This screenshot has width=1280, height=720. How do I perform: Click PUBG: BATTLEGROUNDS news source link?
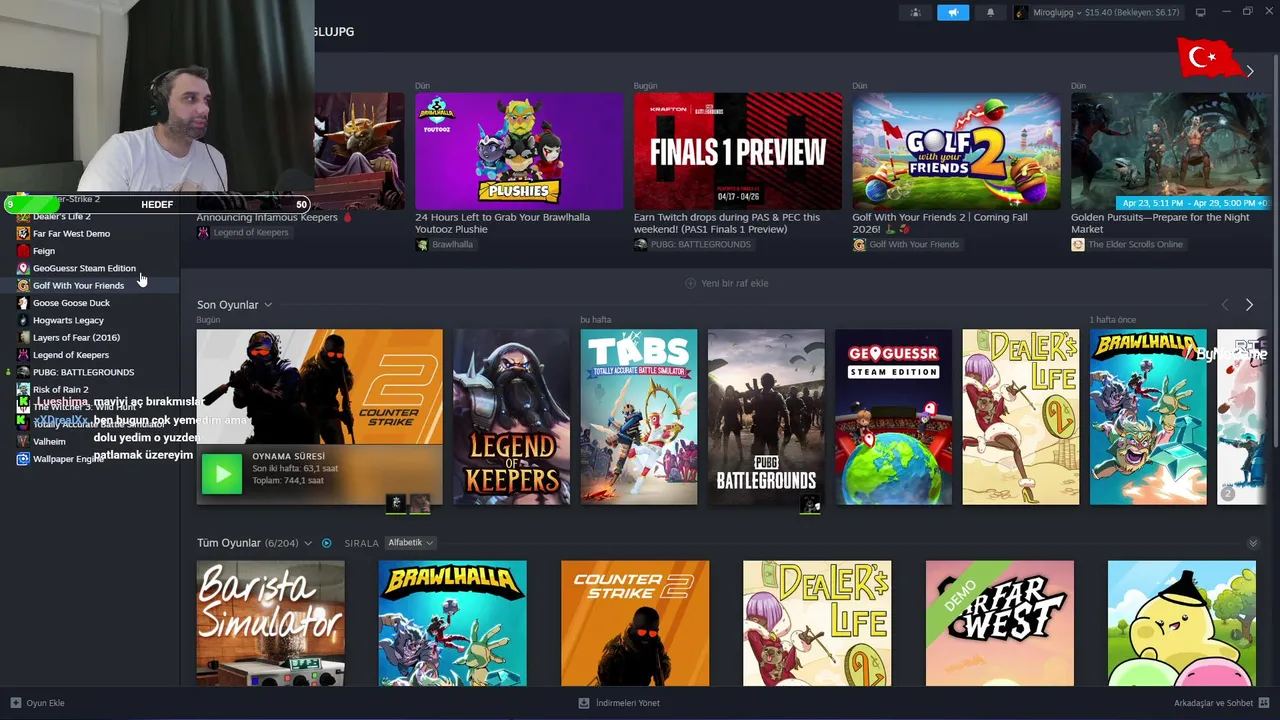[692, 244]
